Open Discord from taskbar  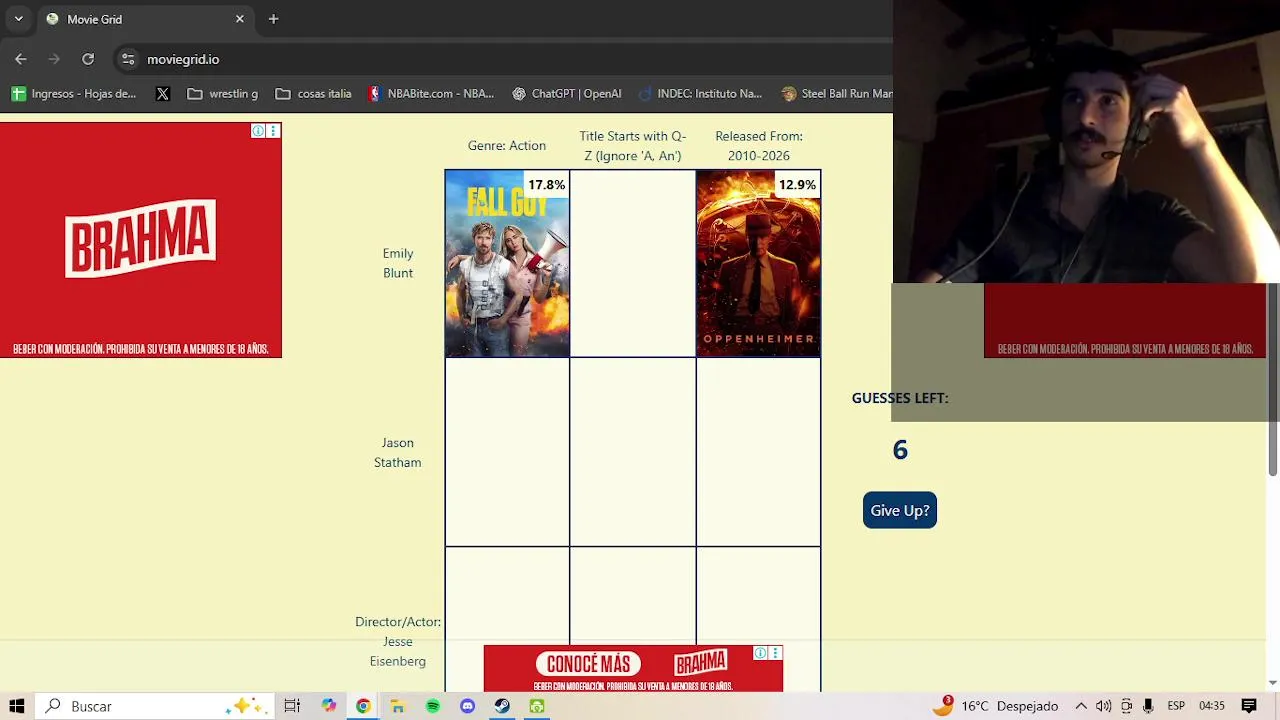point(467,706)
